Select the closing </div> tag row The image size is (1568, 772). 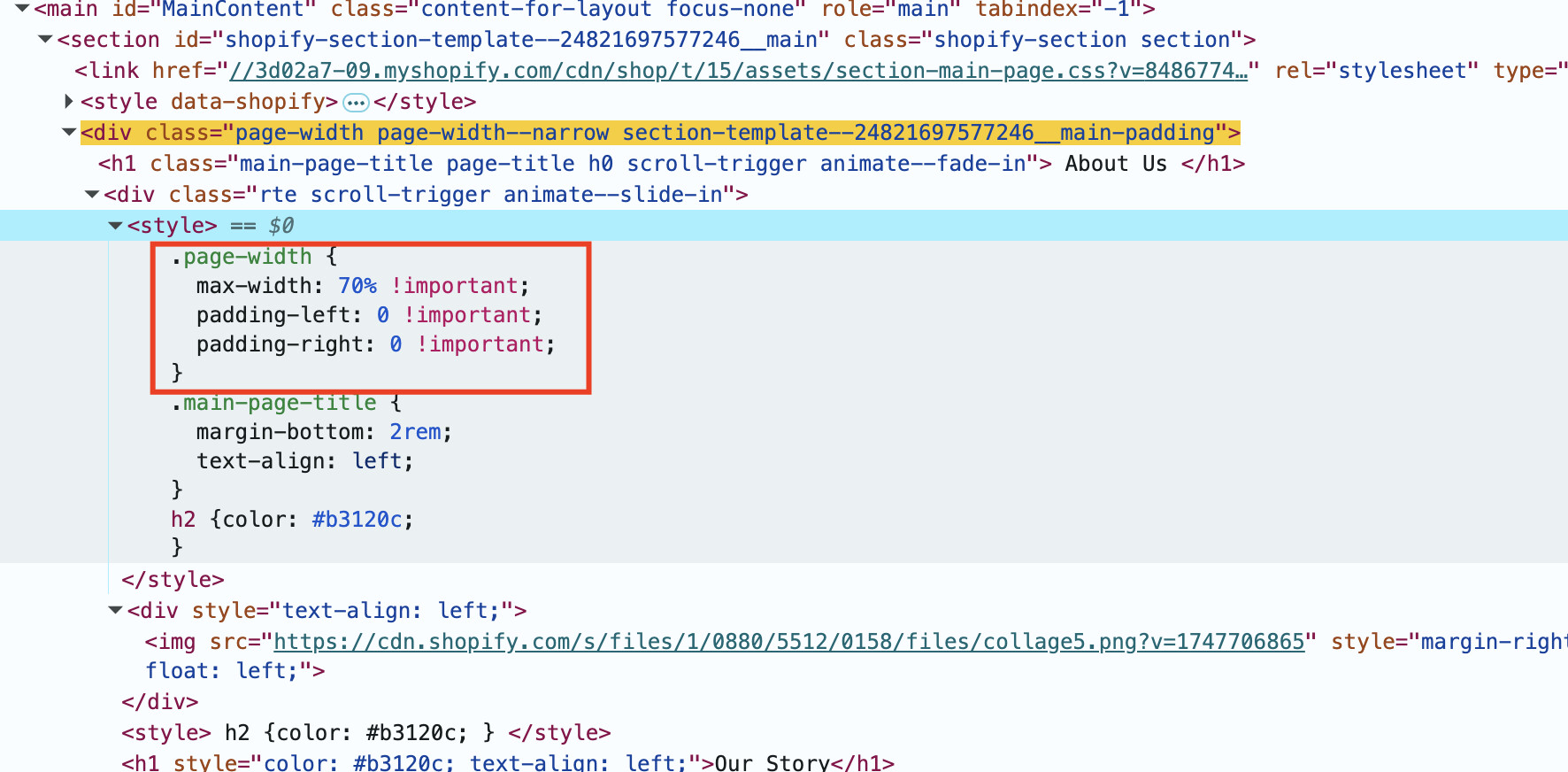(160, 702)
